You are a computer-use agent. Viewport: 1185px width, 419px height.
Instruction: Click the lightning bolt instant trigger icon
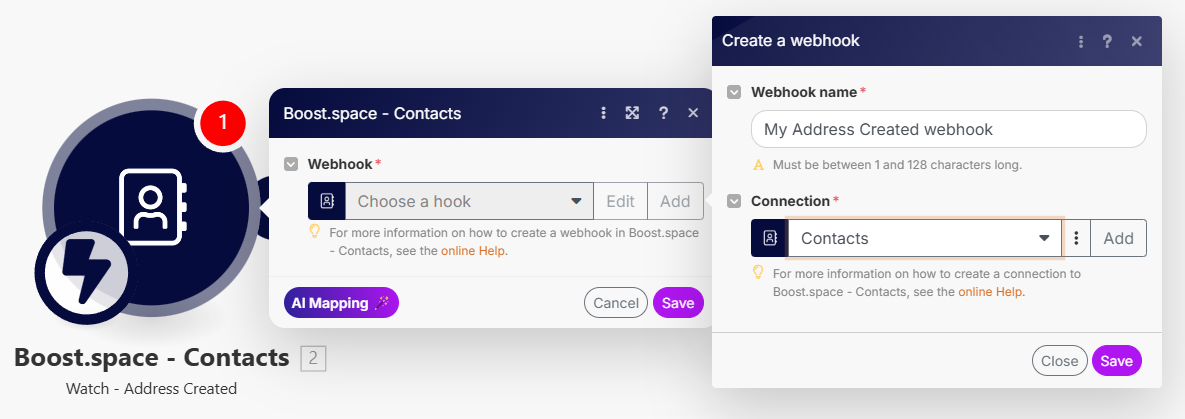[x=81, y=273]
